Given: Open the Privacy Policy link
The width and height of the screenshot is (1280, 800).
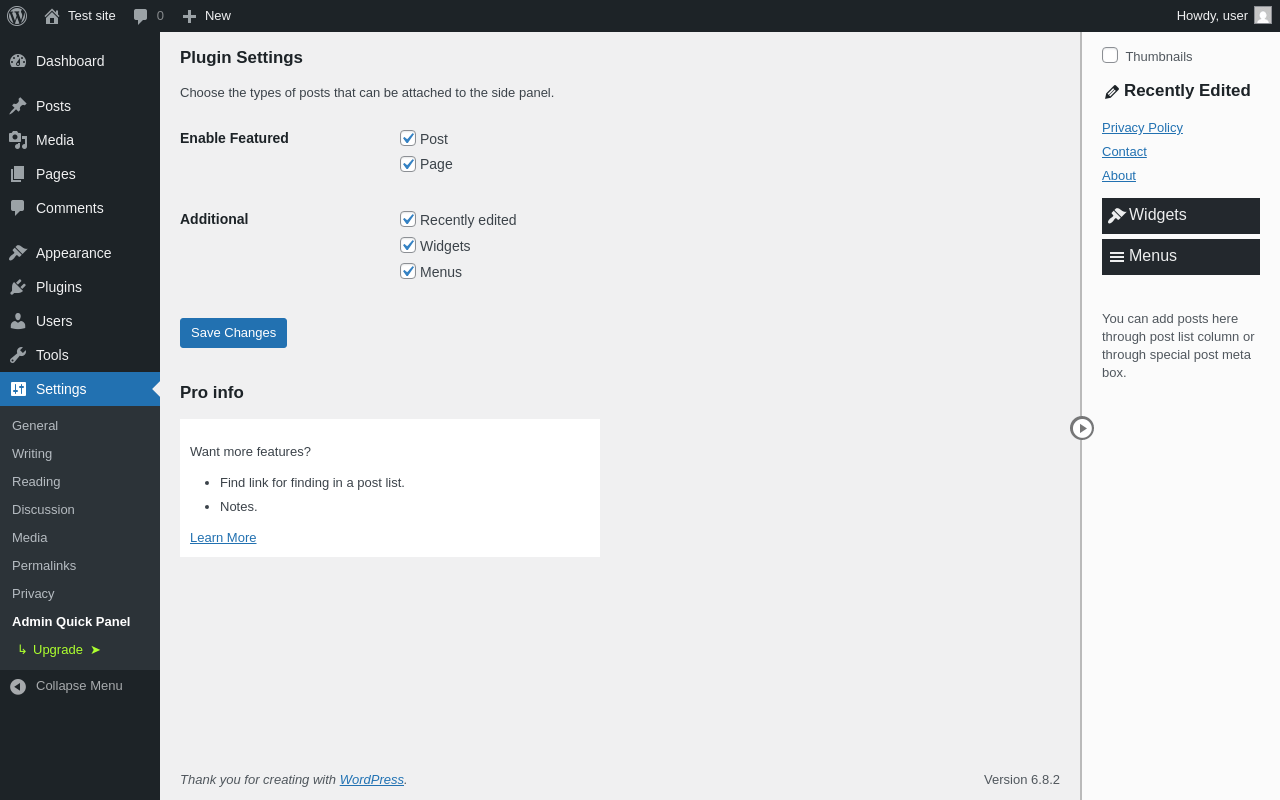Looking at the screenshot, I should 1142,128.
